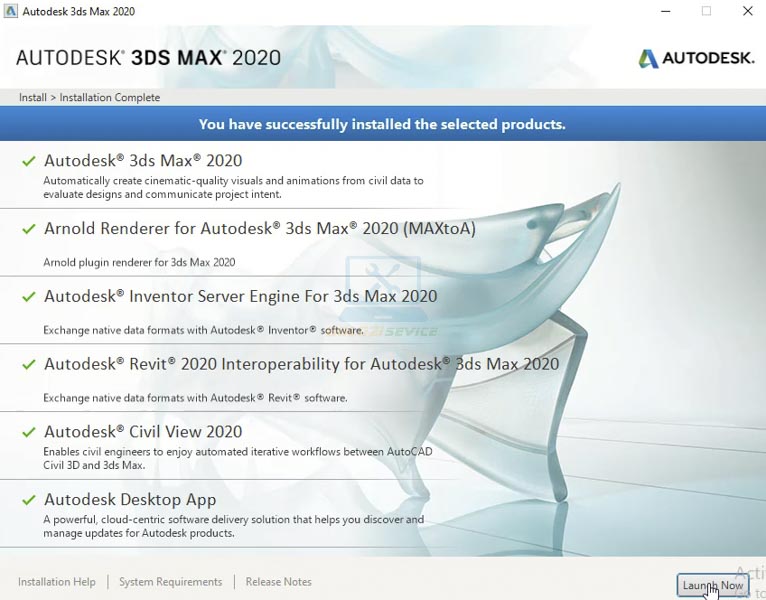
Task: Close the Autodesk 3ds Max installer window
Action: (x=747, y=12)
